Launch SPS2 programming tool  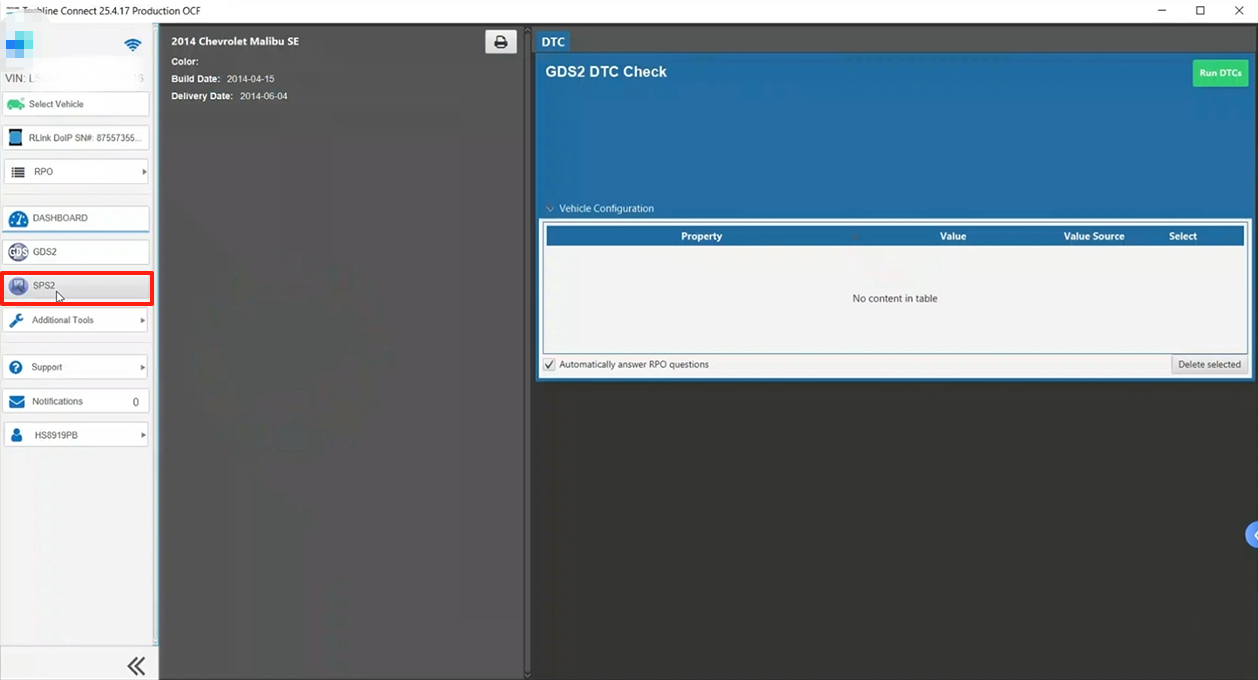tap(76, 286)
